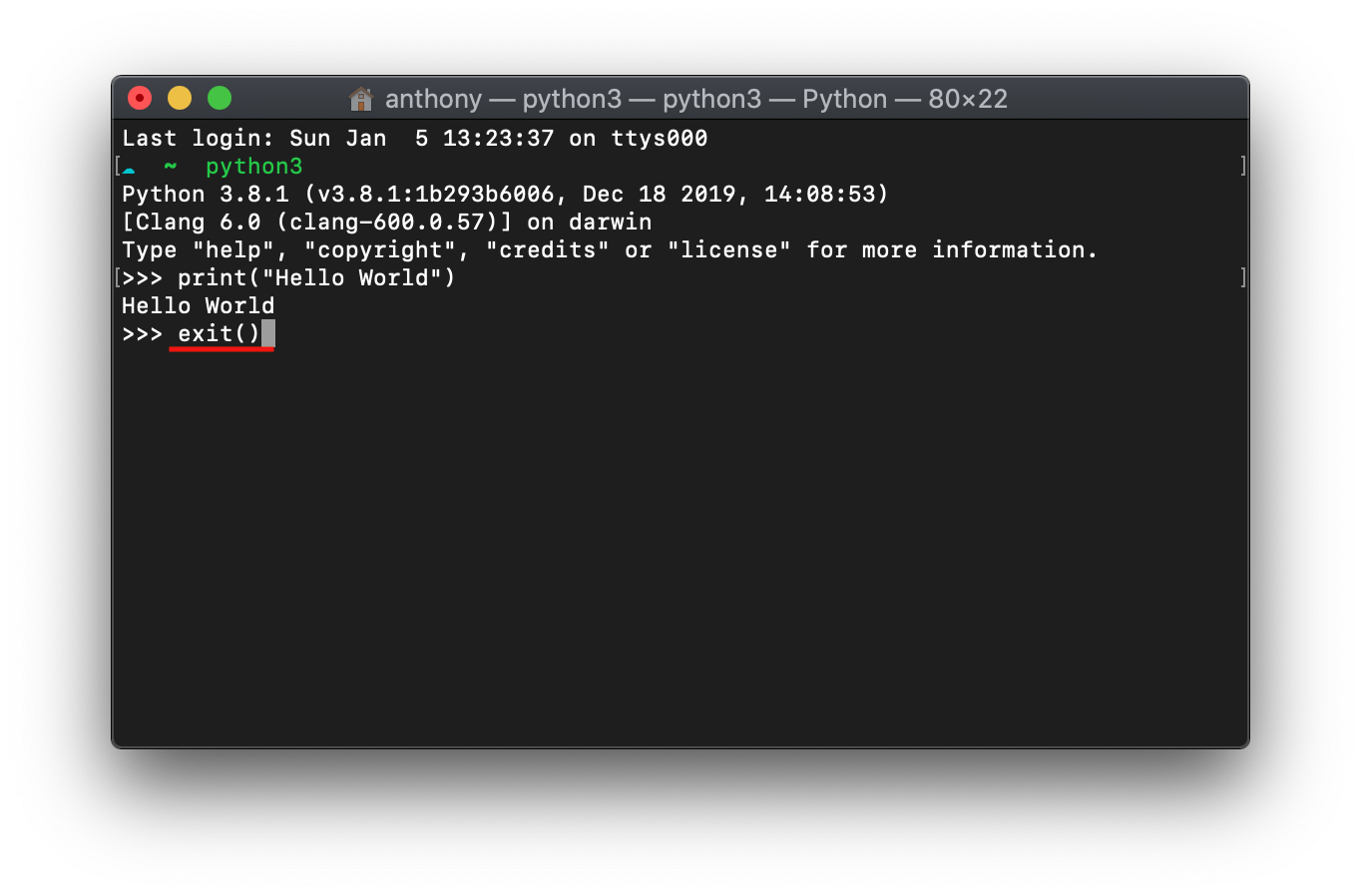Click the "Hello World" output line
This screenshot has height=896, width=1361.
click(198, 306)
